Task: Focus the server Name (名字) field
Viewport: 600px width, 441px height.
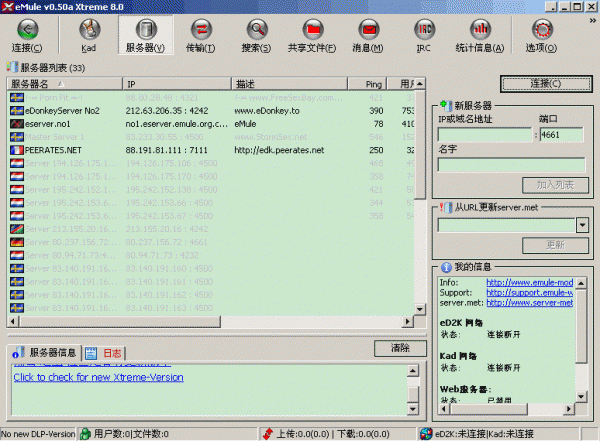Action: tap(511, 165)
